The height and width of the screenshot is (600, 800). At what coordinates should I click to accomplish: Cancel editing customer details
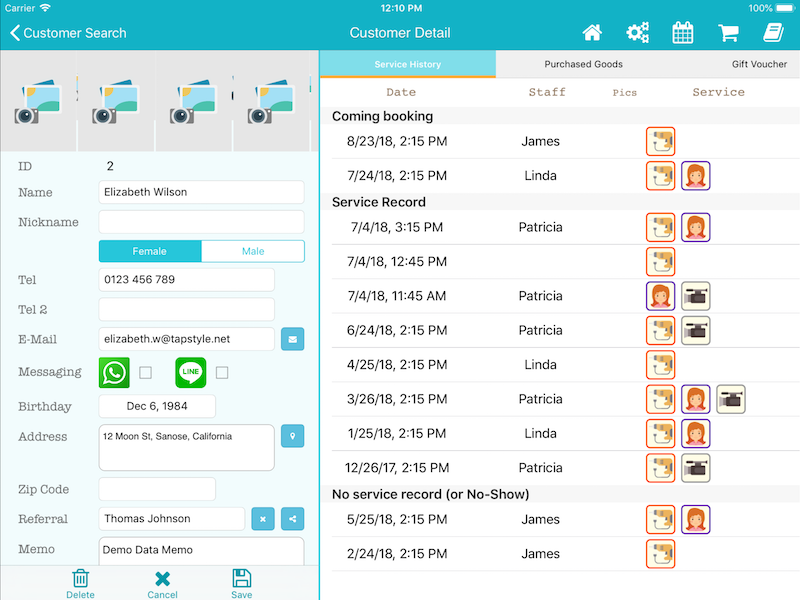(x=162, y=584)
